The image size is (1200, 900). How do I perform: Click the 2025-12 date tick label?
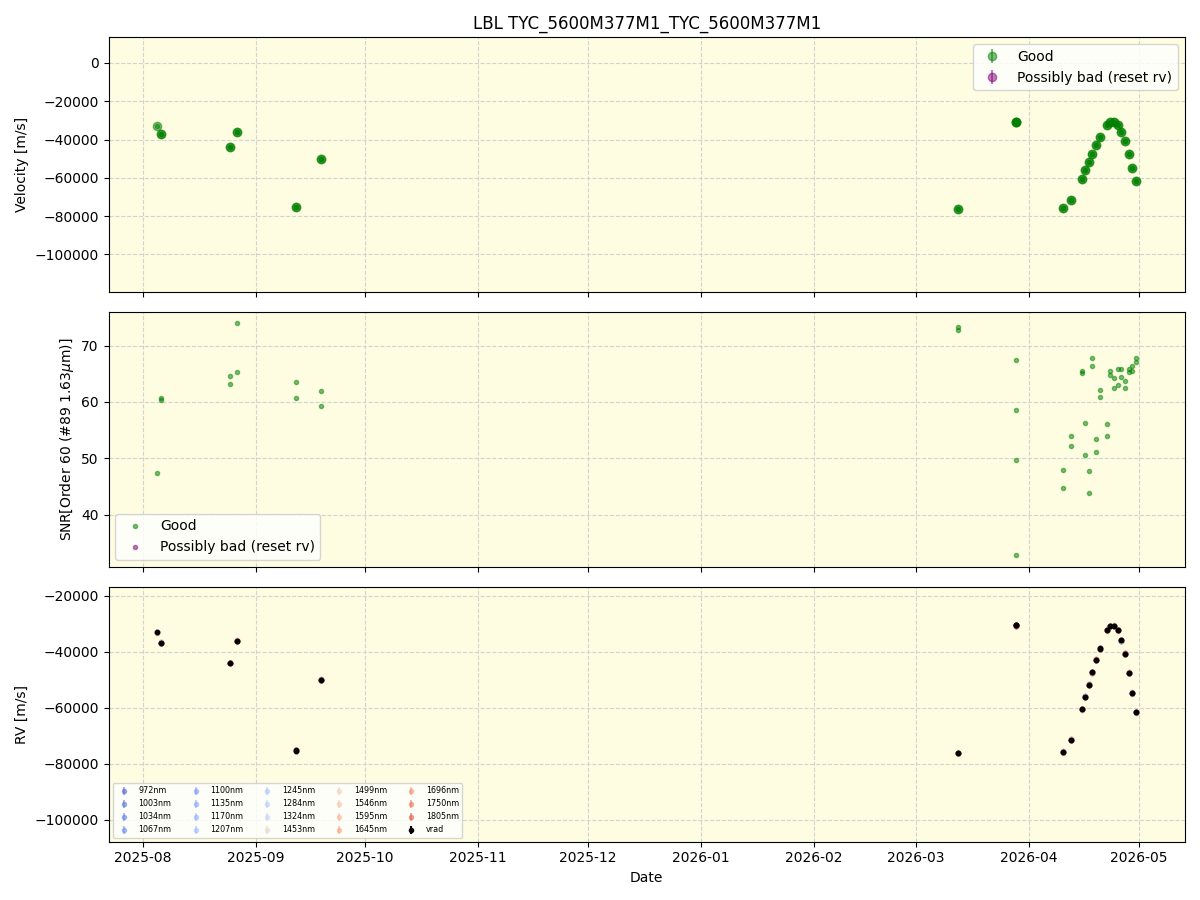[588, 857]
